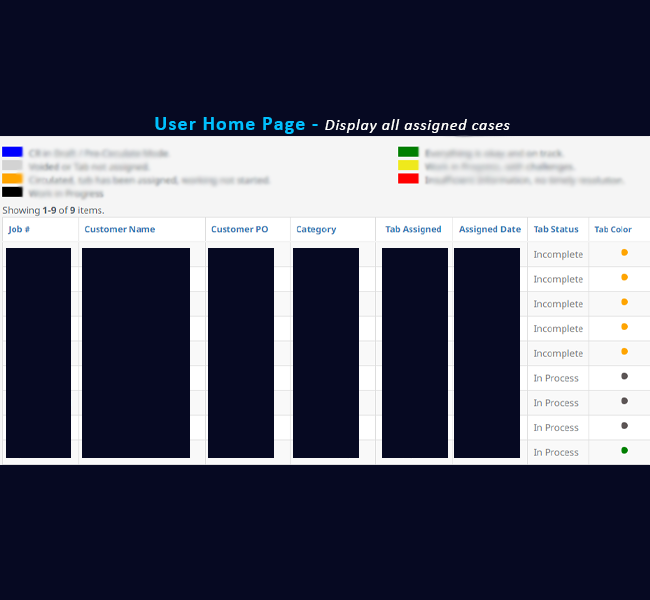
Task: Sort by Assigned Date column header
Action: 489,230
